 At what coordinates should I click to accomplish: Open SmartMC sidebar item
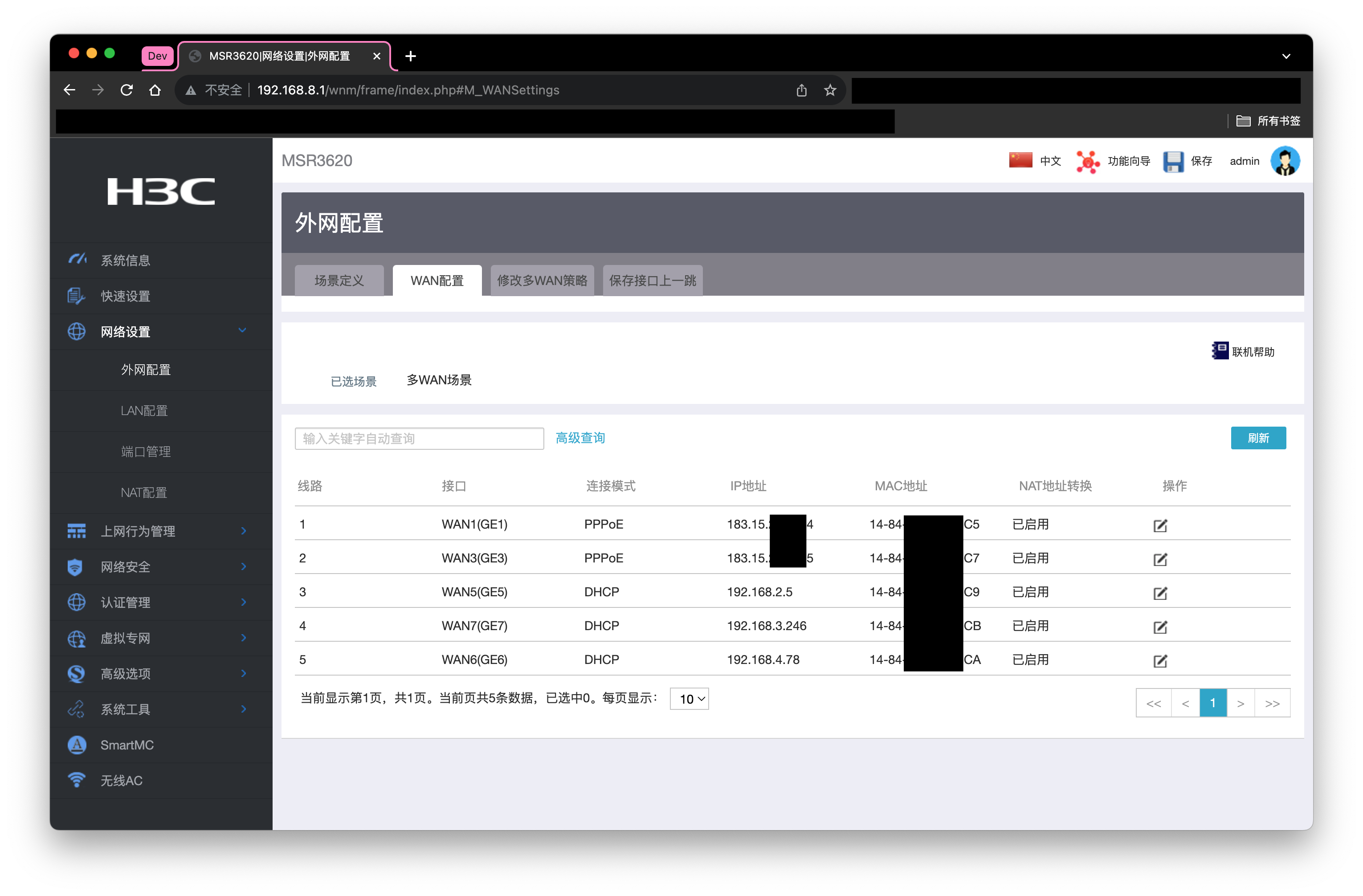click(x=127, y=745)
